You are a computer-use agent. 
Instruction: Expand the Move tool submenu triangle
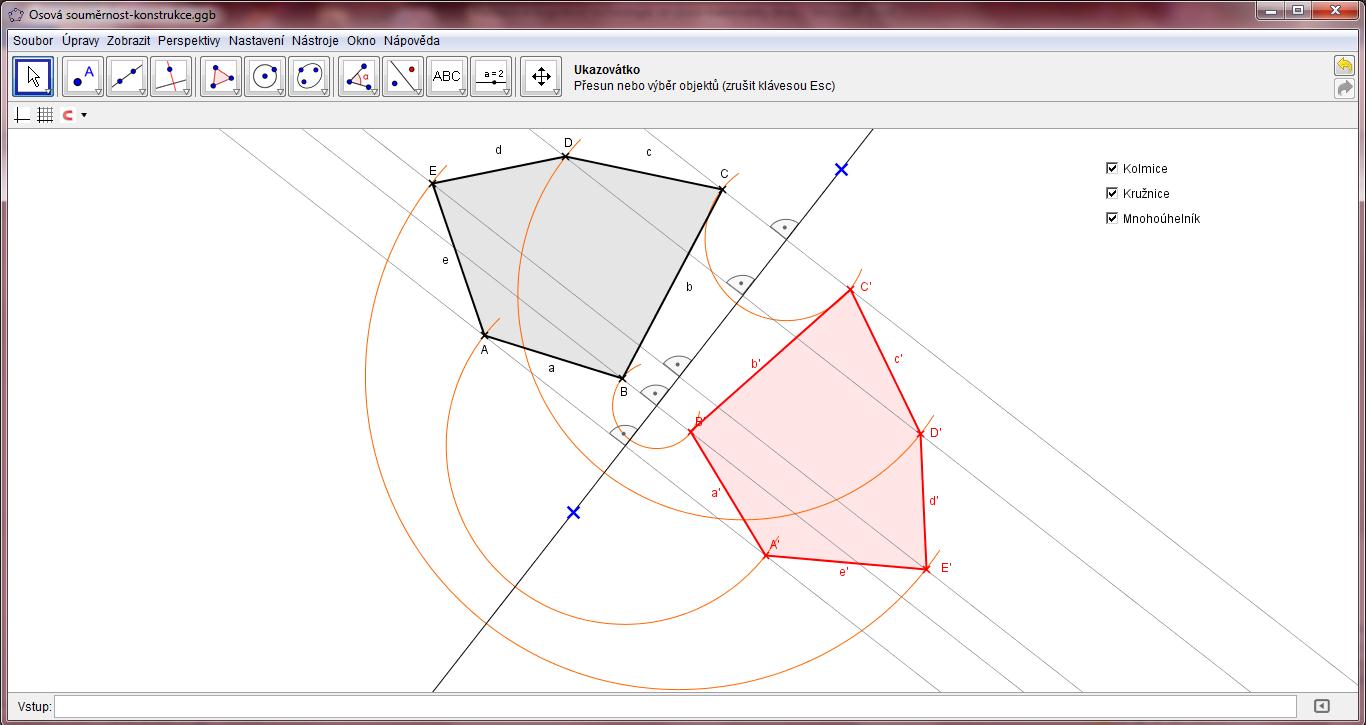coord(47,92)
